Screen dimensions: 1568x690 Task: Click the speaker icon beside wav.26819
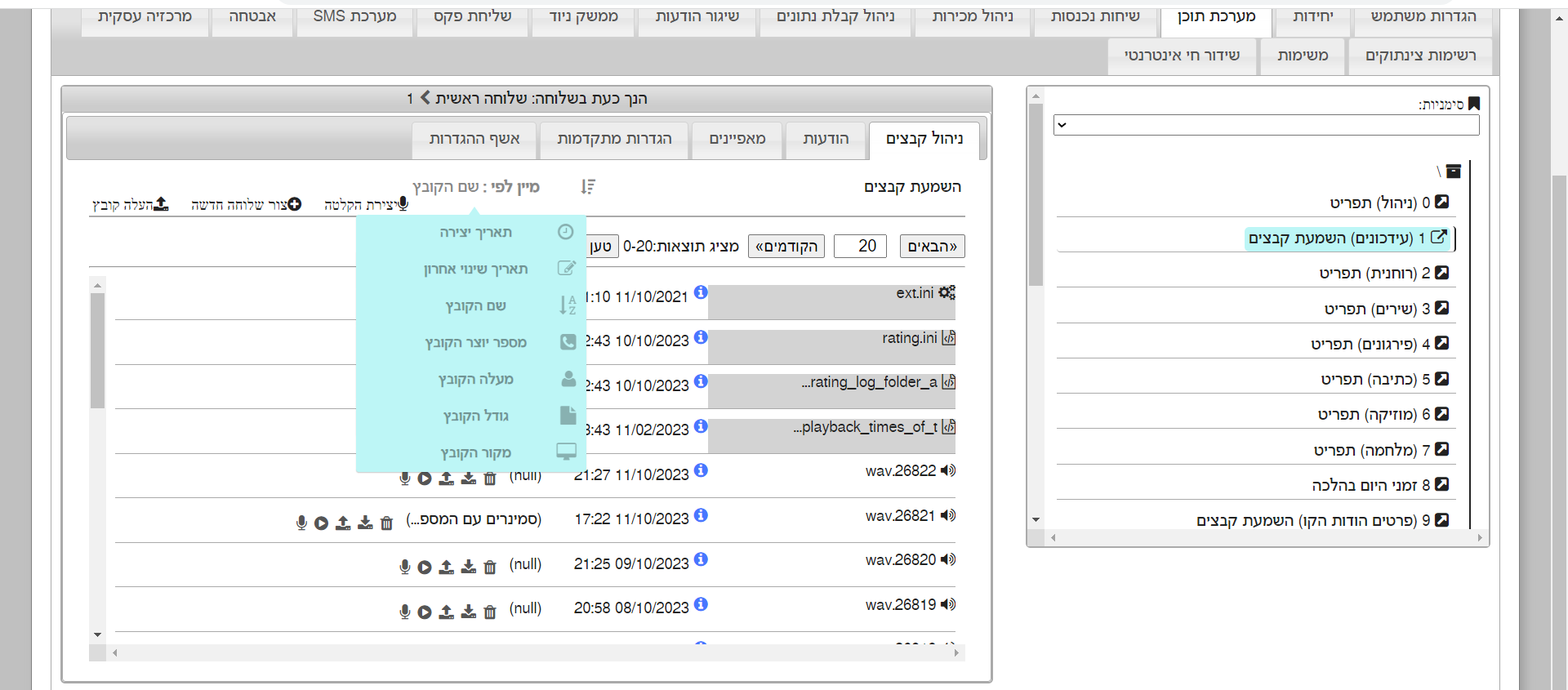947,604
